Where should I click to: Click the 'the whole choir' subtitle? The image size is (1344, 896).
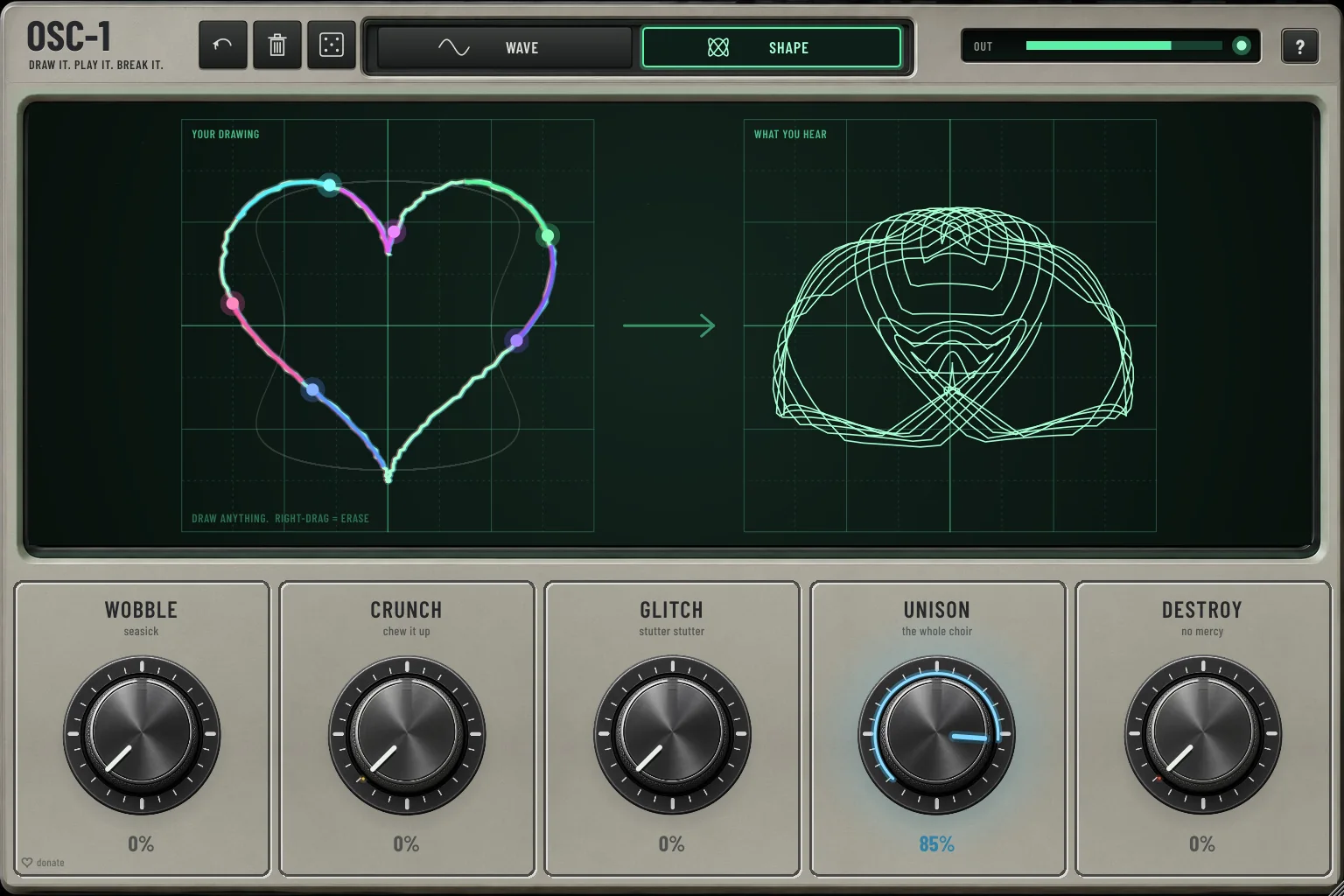coord(936,631)
